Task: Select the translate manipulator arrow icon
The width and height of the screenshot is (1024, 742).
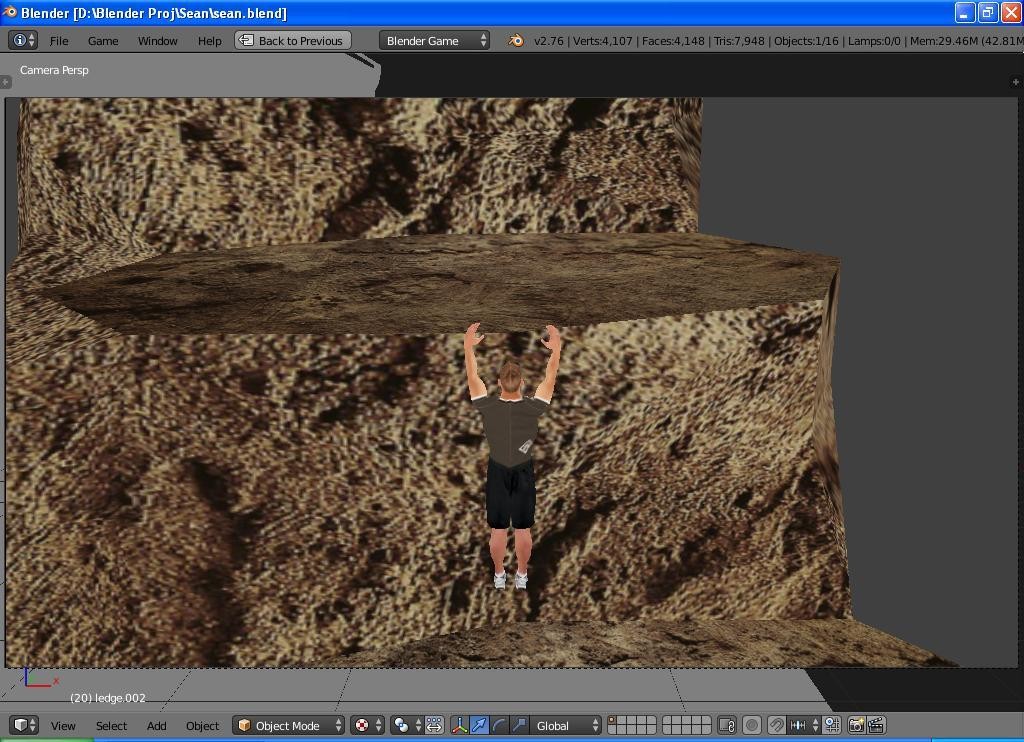Action: 476,726
